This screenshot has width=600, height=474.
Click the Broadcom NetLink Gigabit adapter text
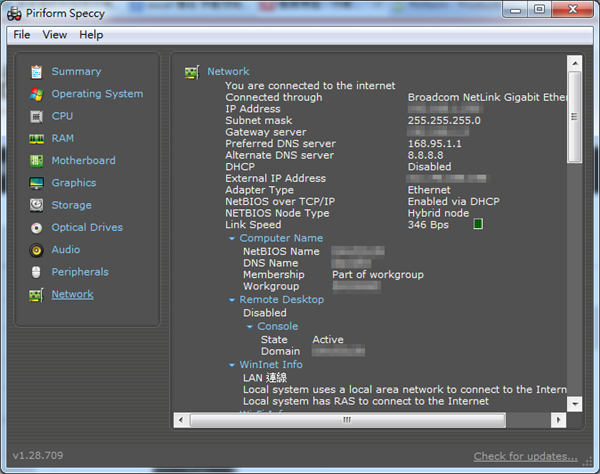(x=487, y=98)
